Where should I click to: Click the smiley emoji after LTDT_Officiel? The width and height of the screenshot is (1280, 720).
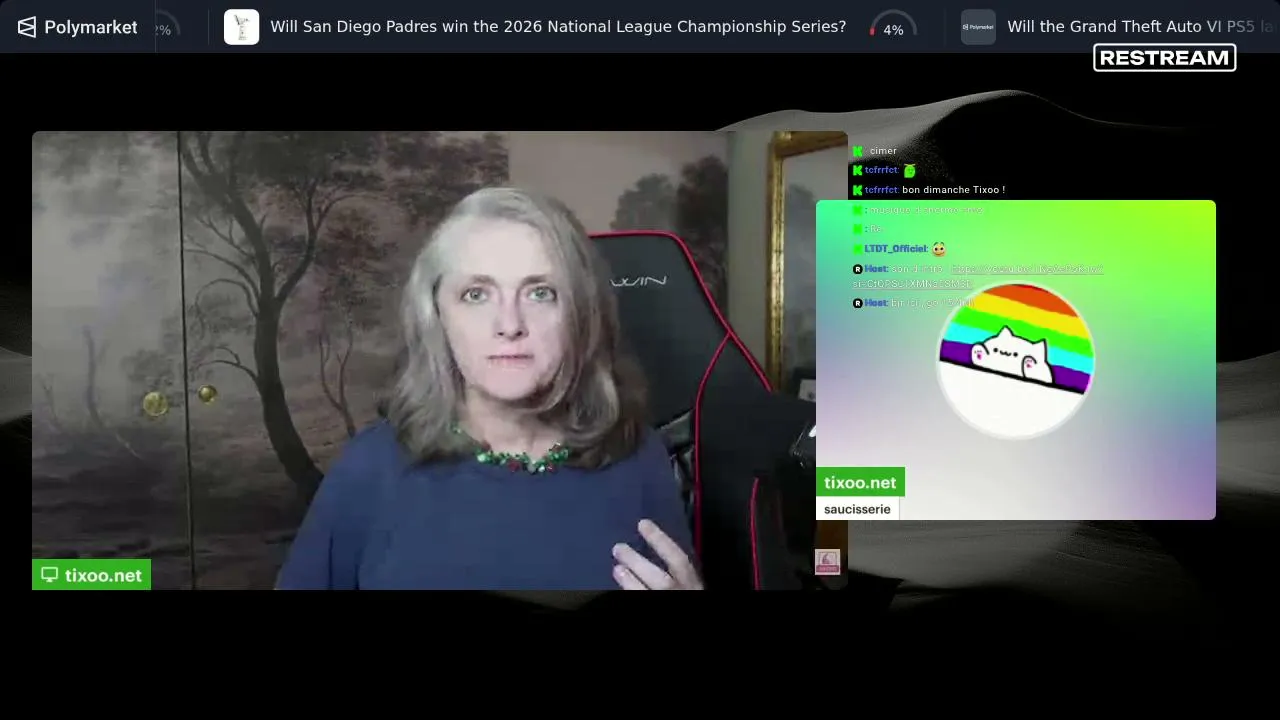[x=938, y=249]
